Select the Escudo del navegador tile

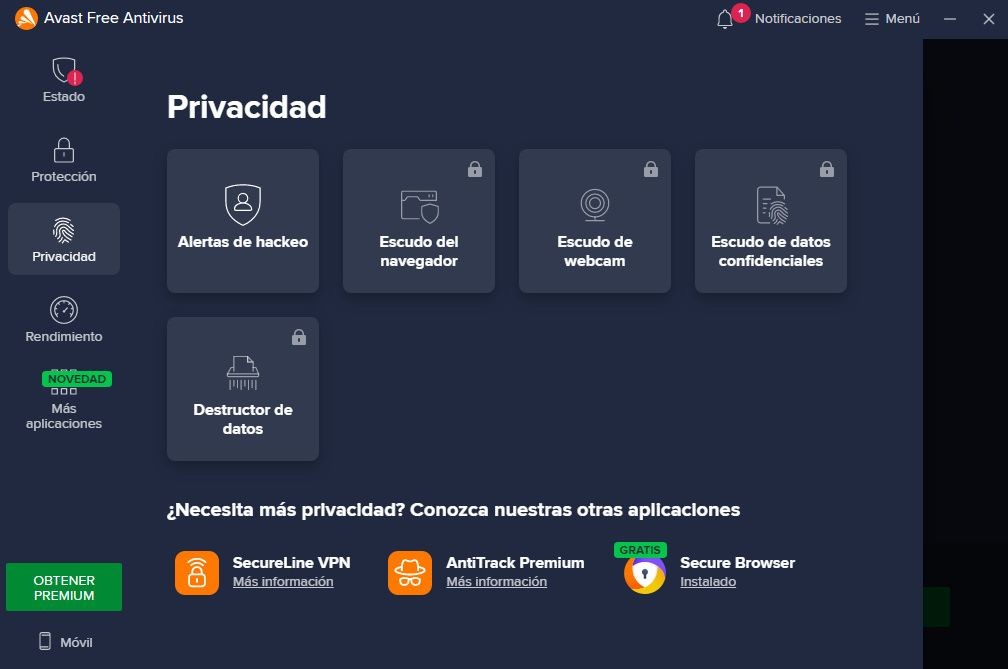click(x=419, y=221)
